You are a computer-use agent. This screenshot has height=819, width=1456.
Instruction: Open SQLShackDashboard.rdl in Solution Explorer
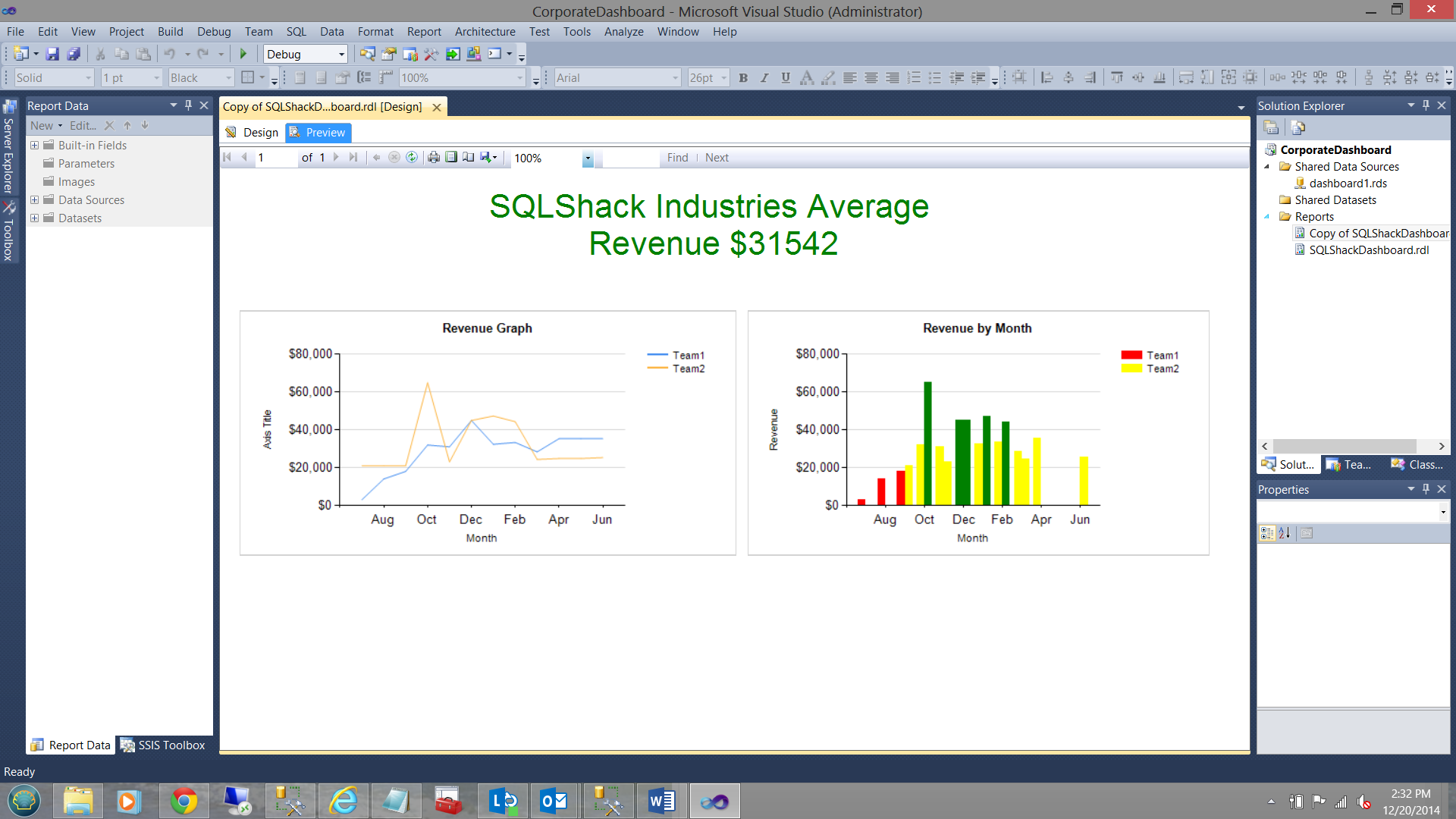[1368, 250]
